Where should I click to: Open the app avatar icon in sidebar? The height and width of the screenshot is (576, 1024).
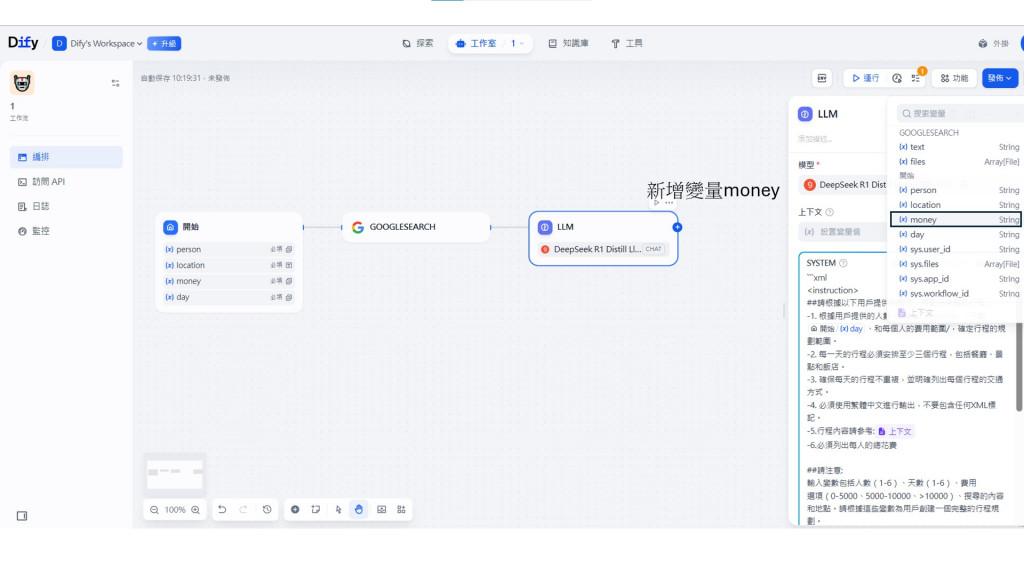[22, 83]
